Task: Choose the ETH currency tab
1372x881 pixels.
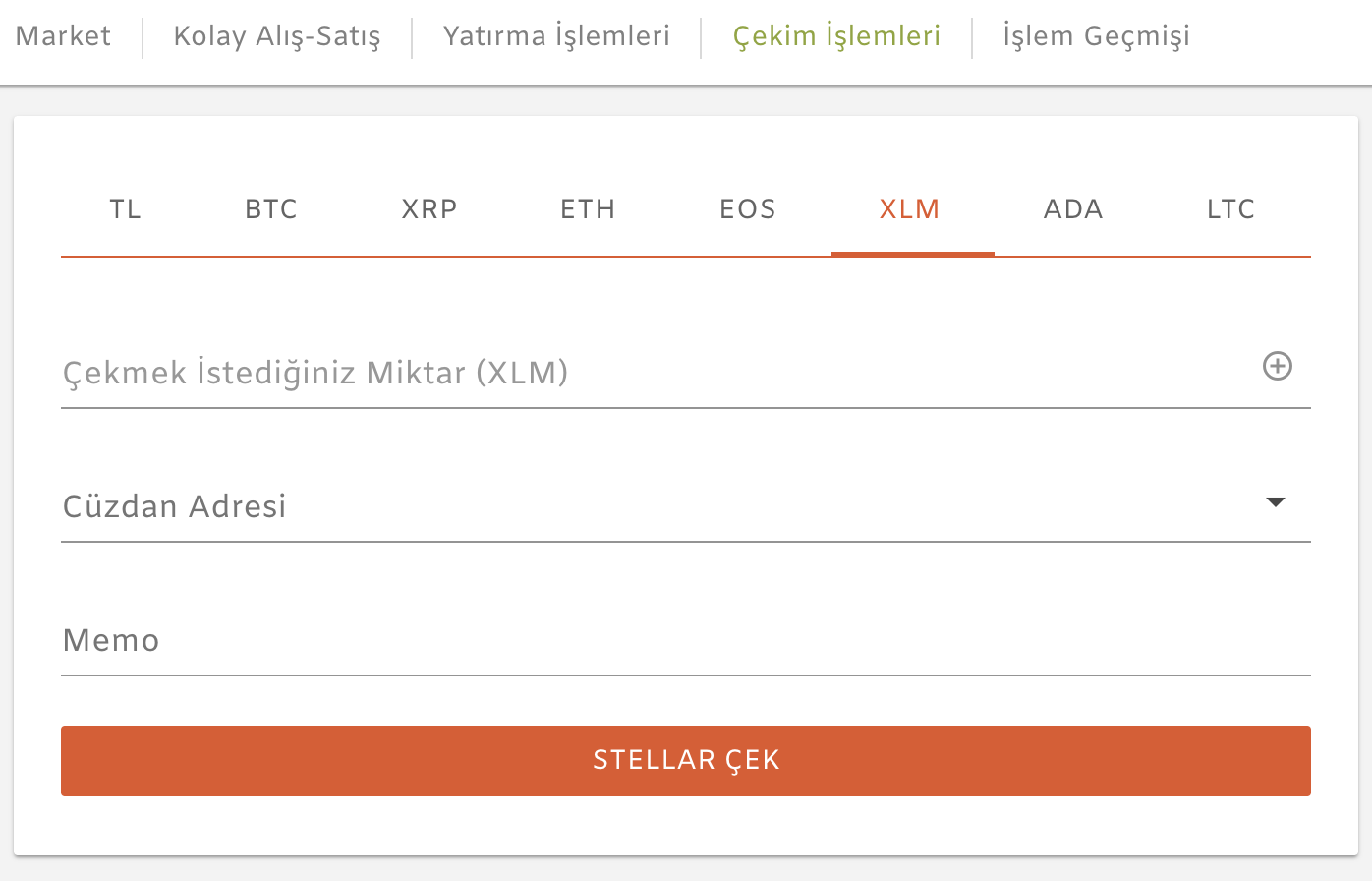Action: (588, 208)
